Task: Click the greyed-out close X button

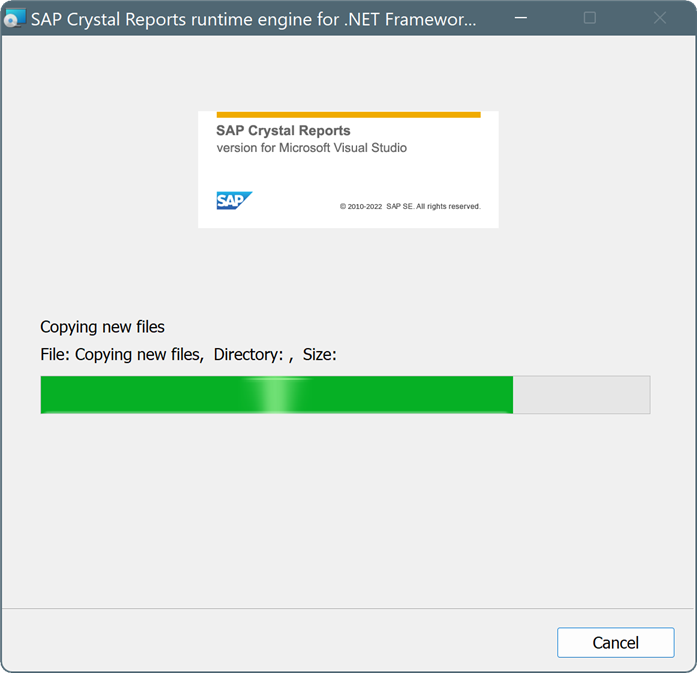Action: (660, 18)
